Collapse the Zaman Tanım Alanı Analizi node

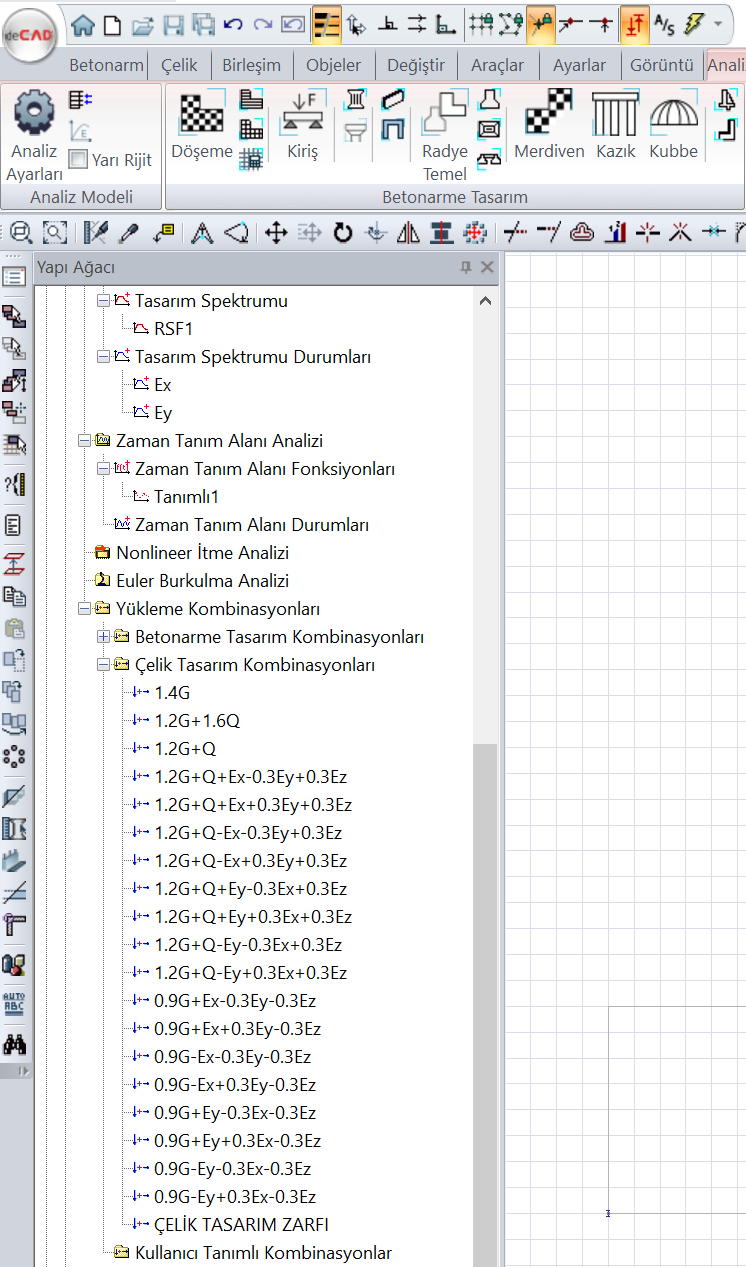(83, 440)
